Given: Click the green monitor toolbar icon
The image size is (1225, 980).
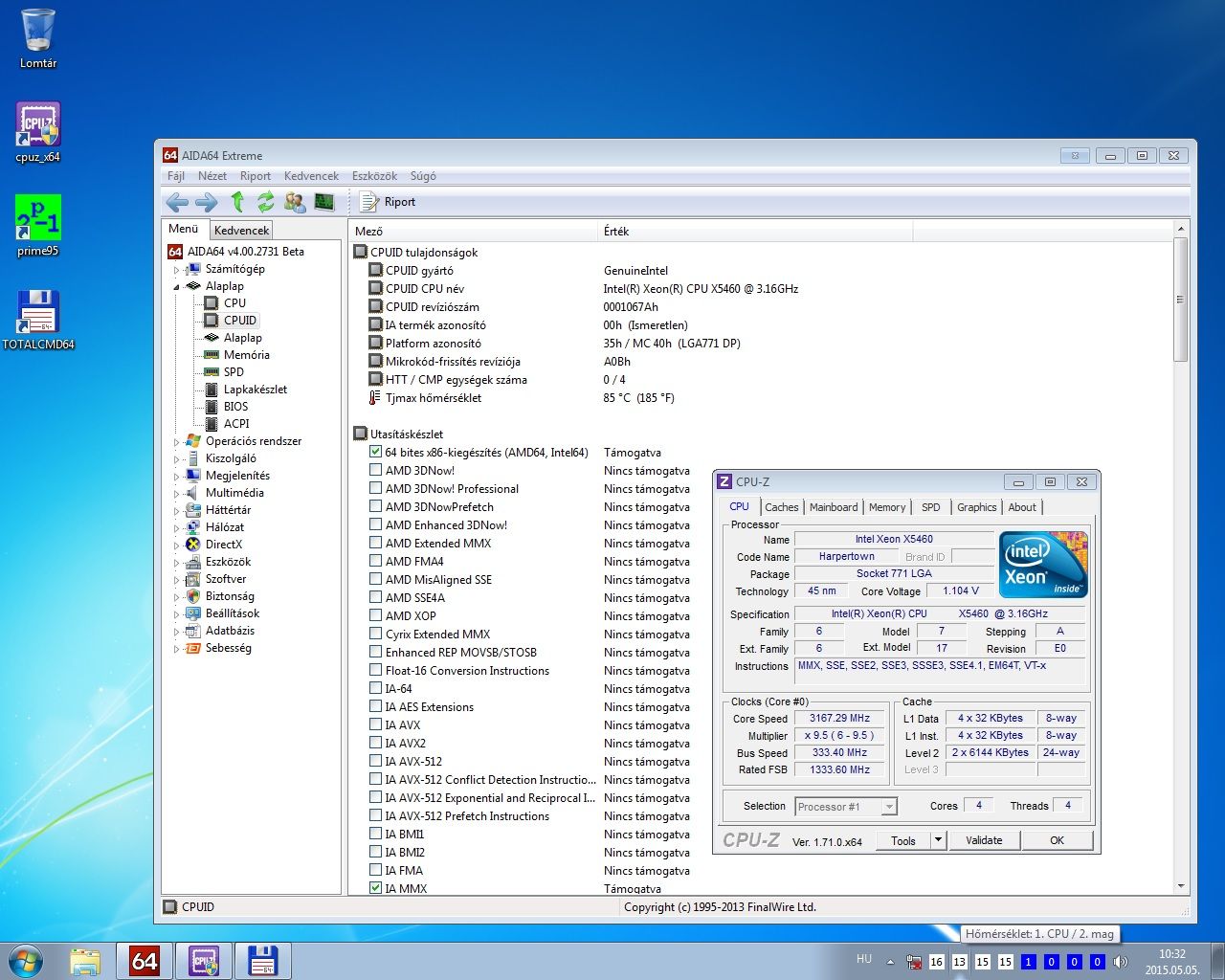Looking at the screenshot, I should coord(324,202).
